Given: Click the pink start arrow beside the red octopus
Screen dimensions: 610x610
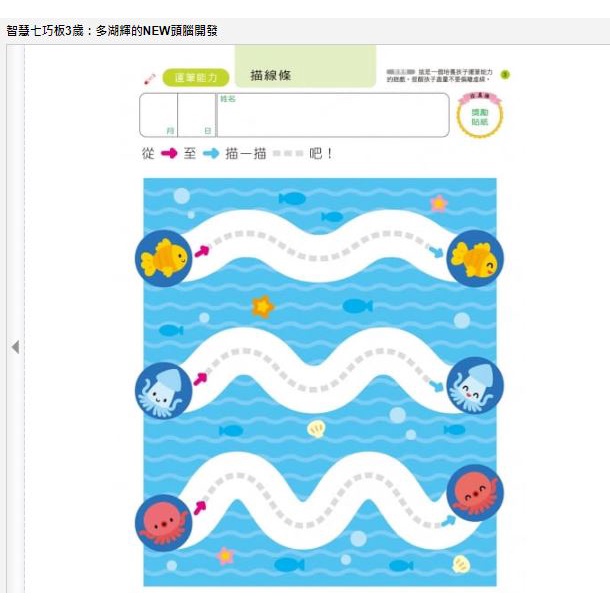Looking at the screenshot, I should click(x=200, y=508).
